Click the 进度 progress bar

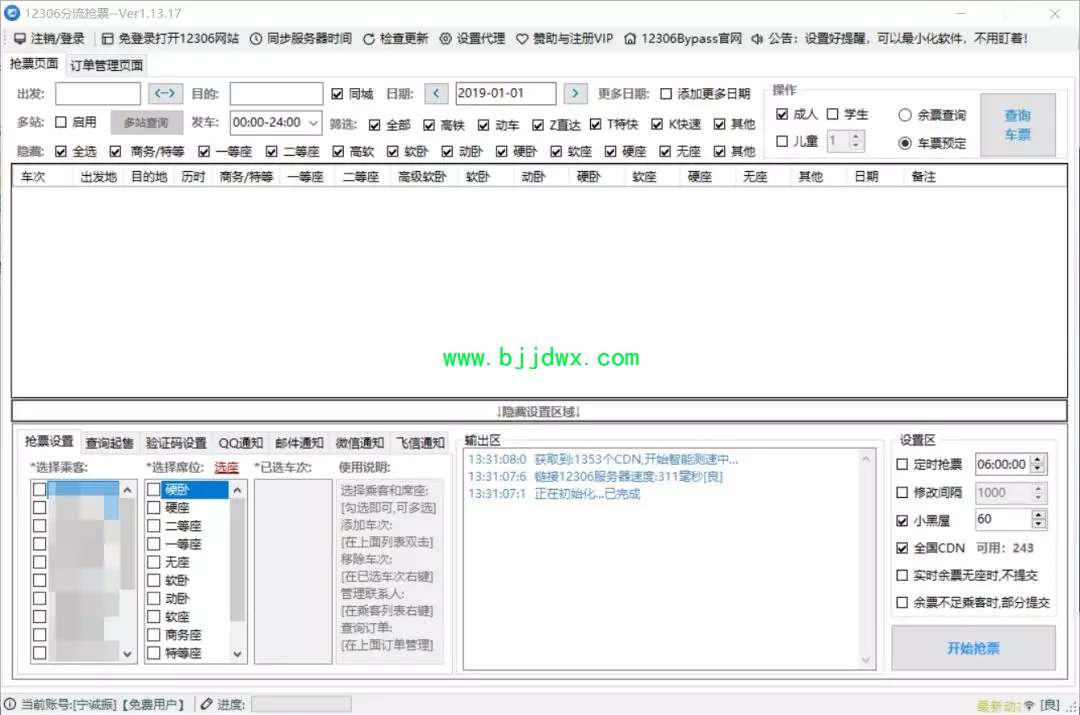(301, 704)
